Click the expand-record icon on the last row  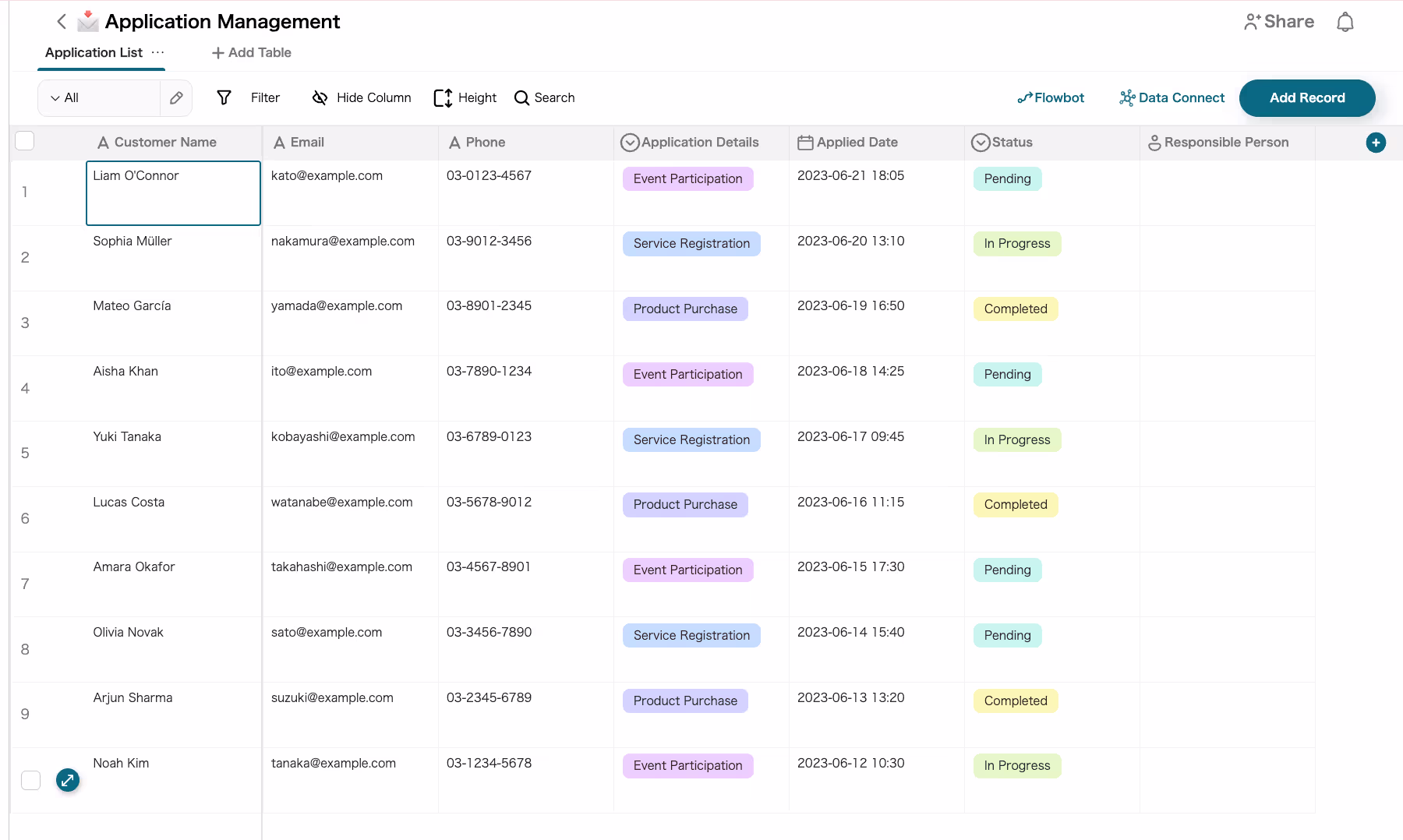(x=68, y=780)
